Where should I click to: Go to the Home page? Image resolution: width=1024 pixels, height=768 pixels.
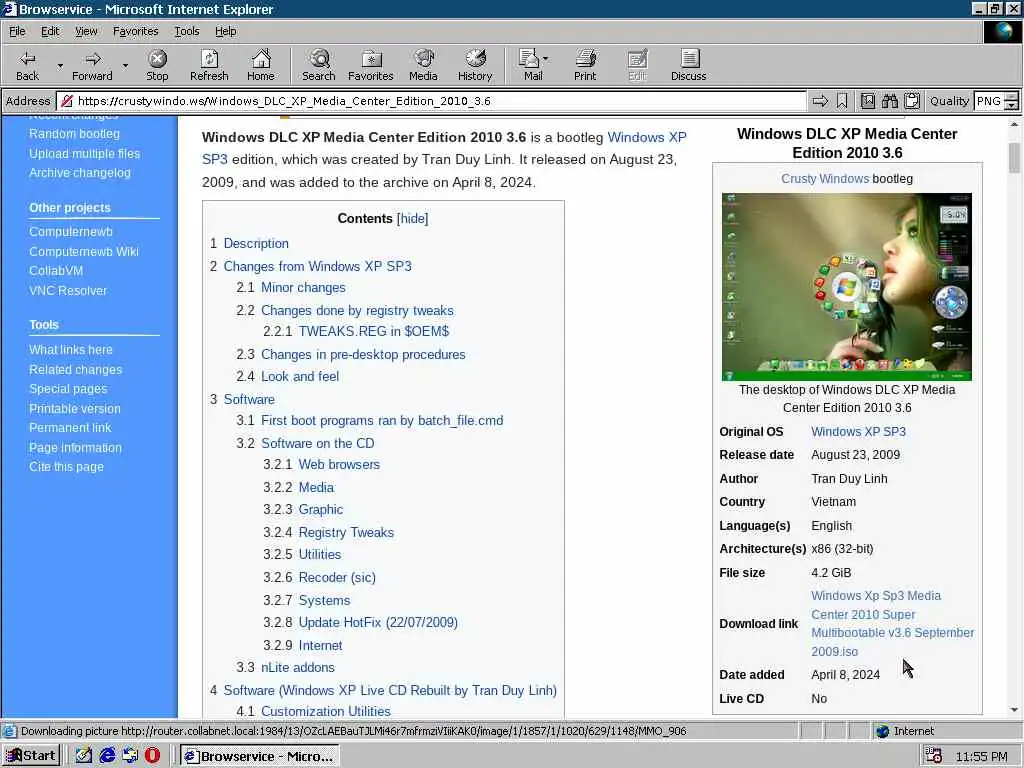[x=261, y=65]
